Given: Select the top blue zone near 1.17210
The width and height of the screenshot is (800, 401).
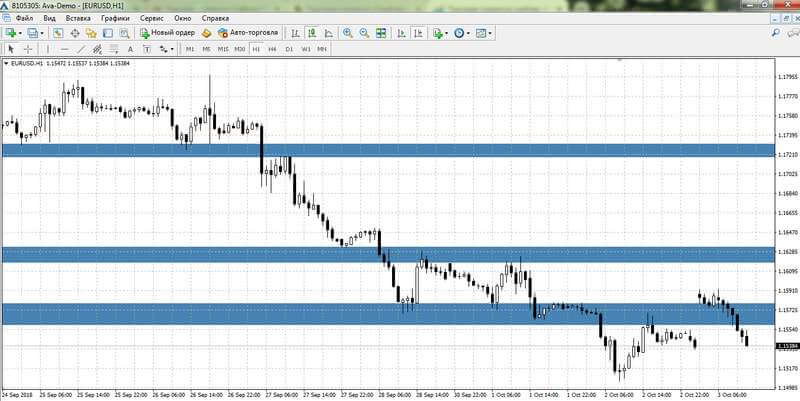Looking at the screenshot, I should (x=388, y=150).
